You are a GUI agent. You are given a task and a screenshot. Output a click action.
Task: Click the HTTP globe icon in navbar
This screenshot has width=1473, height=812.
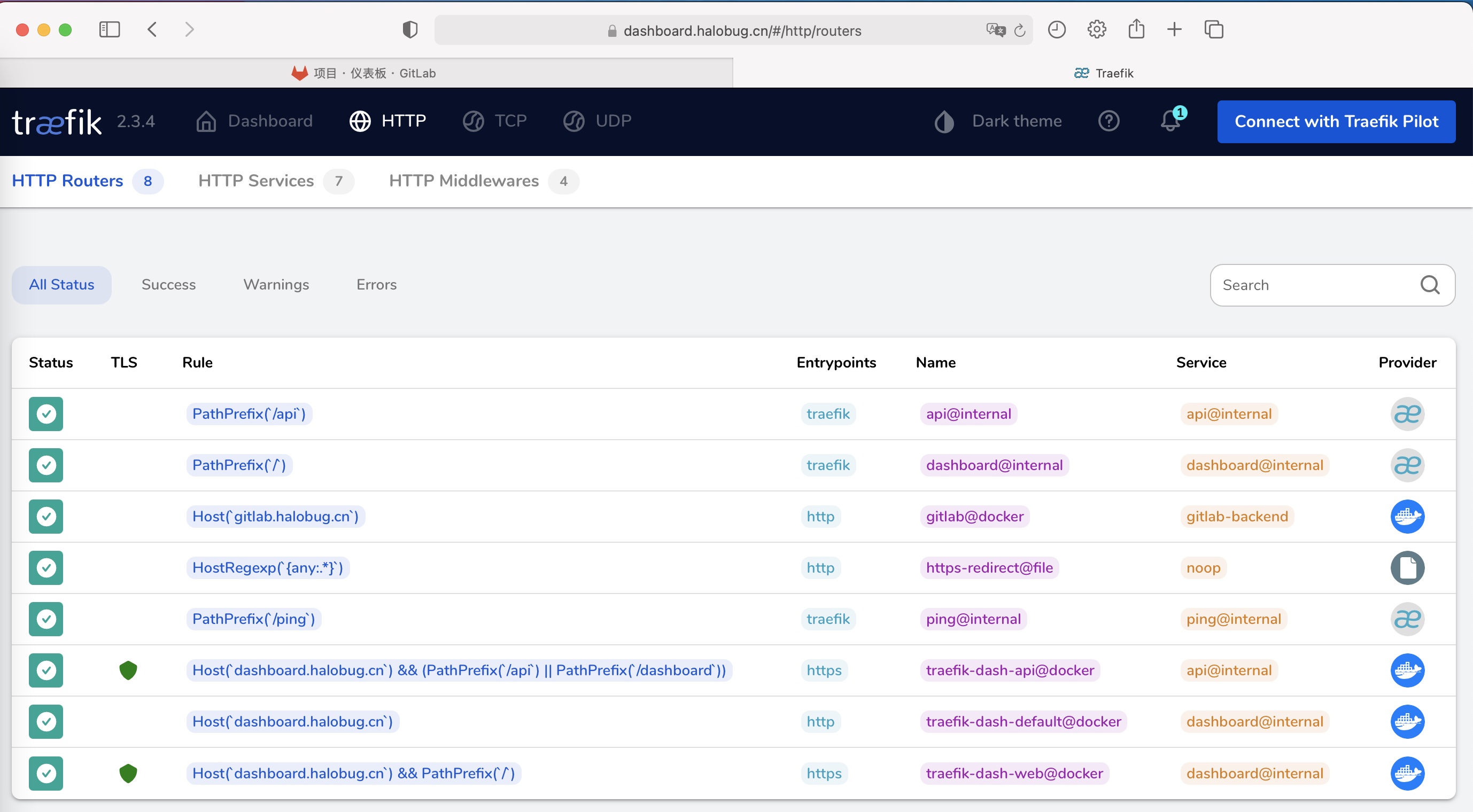point(361,121)
